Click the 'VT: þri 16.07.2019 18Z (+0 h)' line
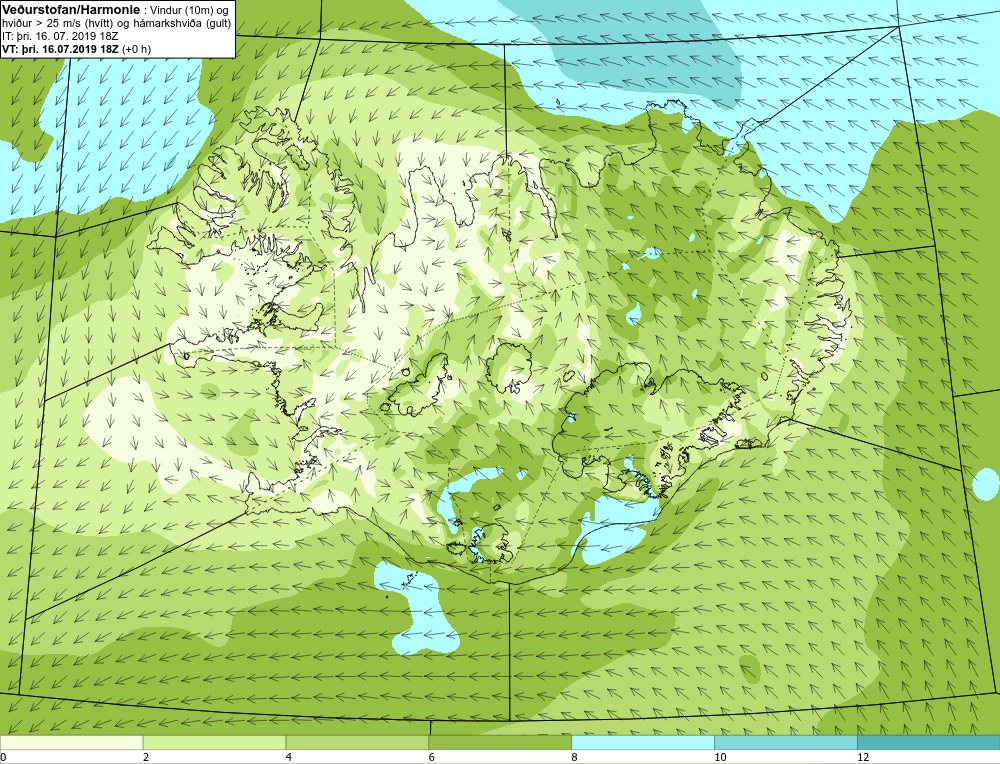The image size is (1000, 764). [x=77, y=48]
